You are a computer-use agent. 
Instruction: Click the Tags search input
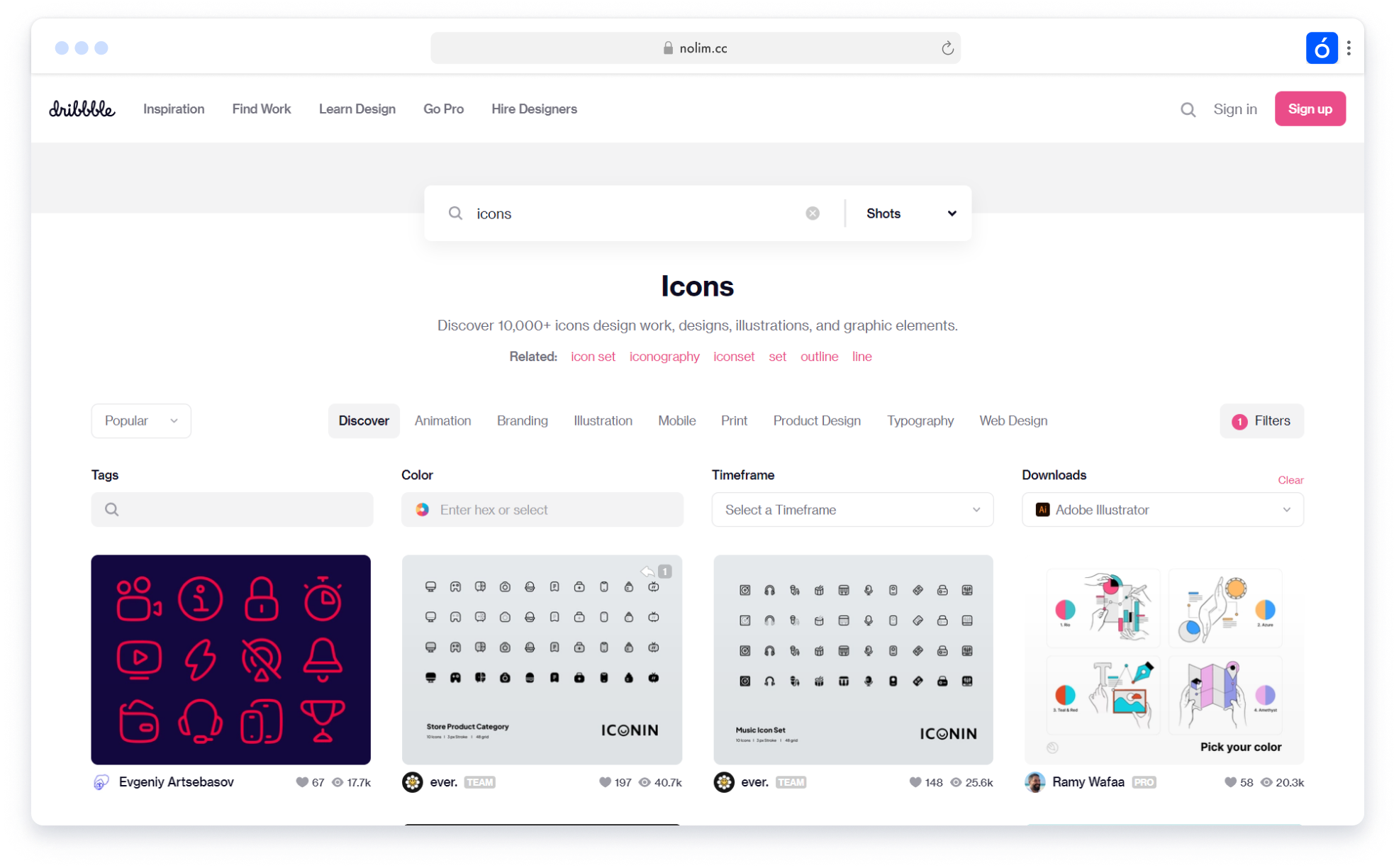pyautogui.click(x=232, y=510)
